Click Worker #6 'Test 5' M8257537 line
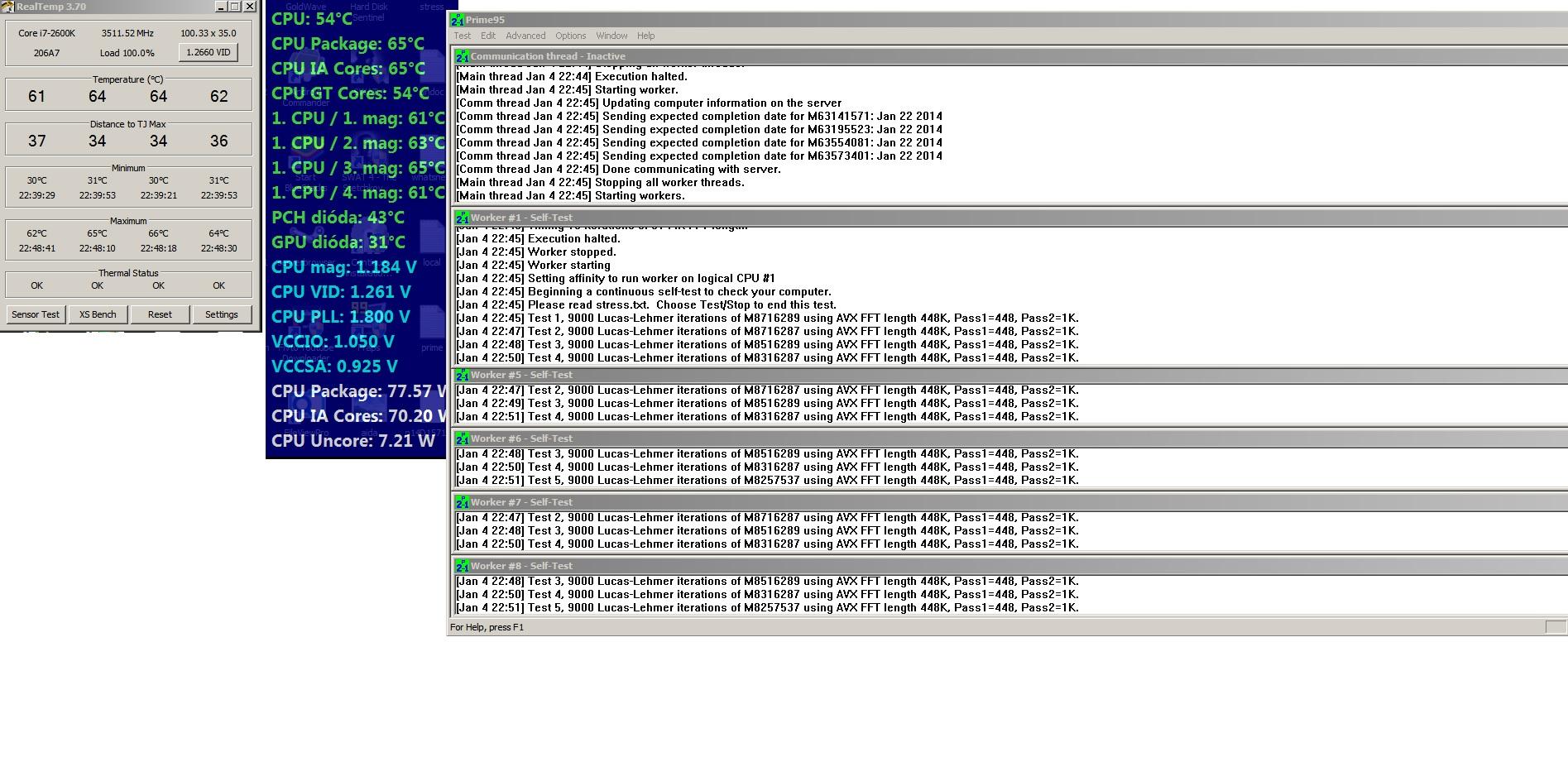Viewport: 1568px width, 757px height. coord(767,481)
